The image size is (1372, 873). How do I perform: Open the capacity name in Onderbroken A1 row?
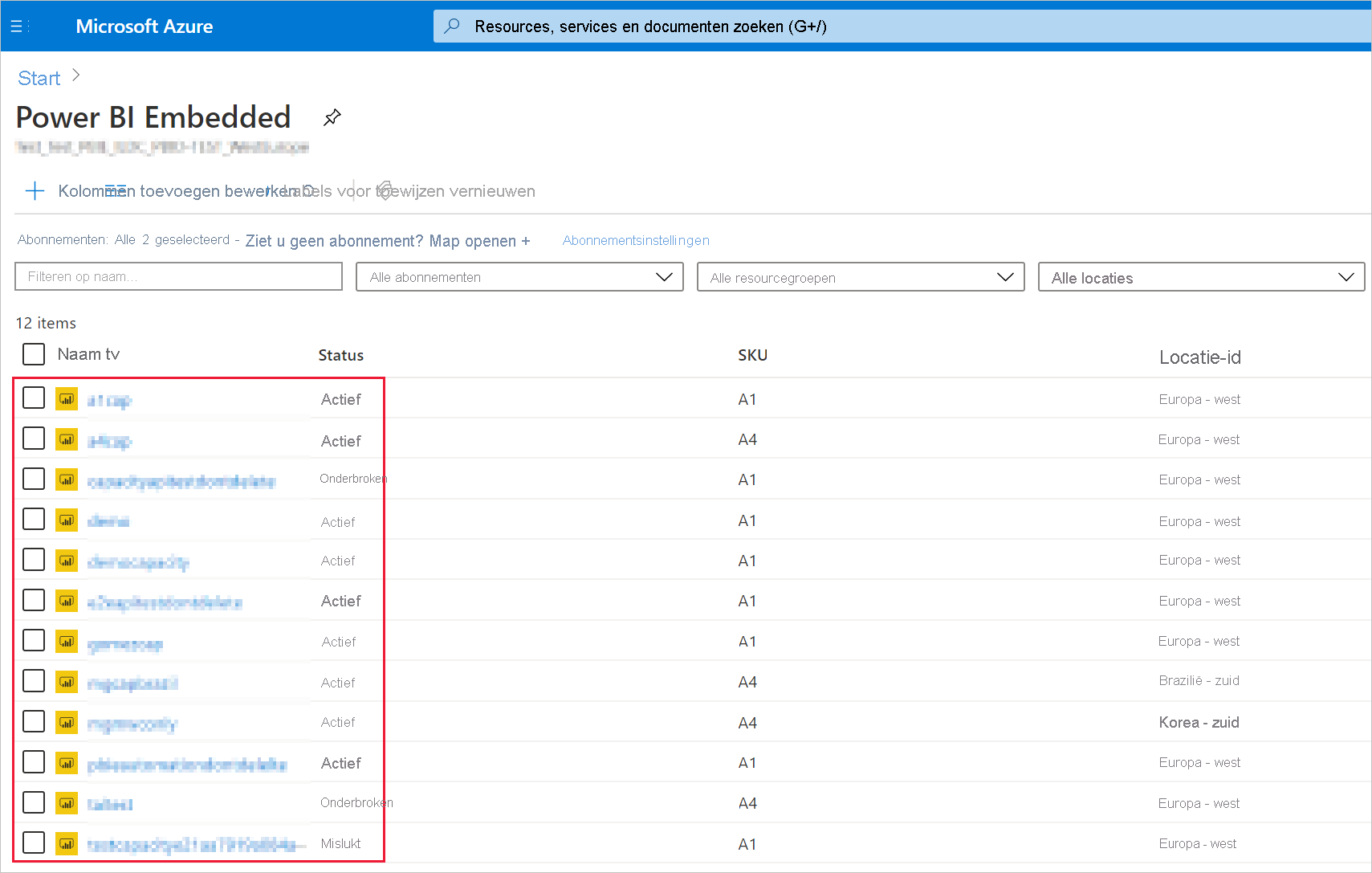pyautogui.click(x=181, y=481)
